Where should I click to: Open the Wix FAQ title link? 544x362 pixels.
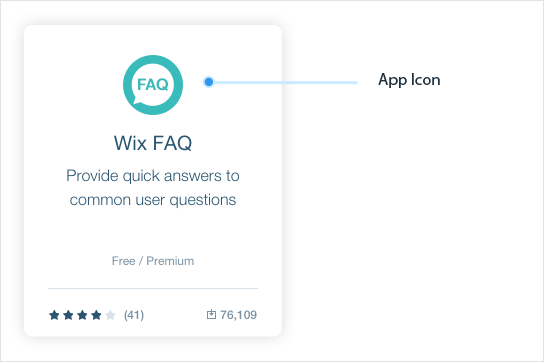(153, 143)
